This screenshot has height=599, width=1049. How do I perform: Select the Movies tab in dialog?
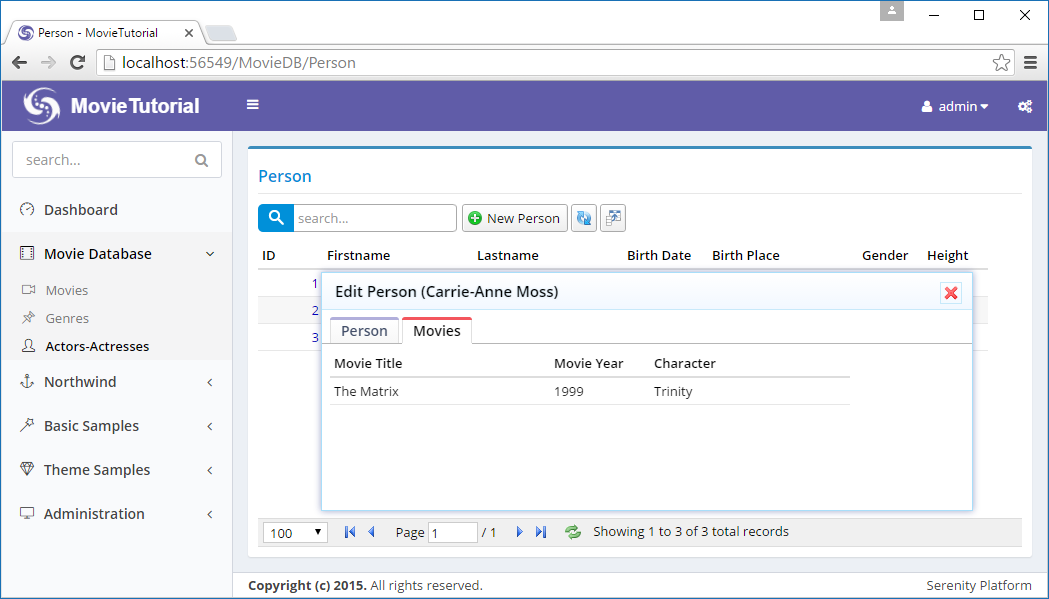tap(437, 331)
